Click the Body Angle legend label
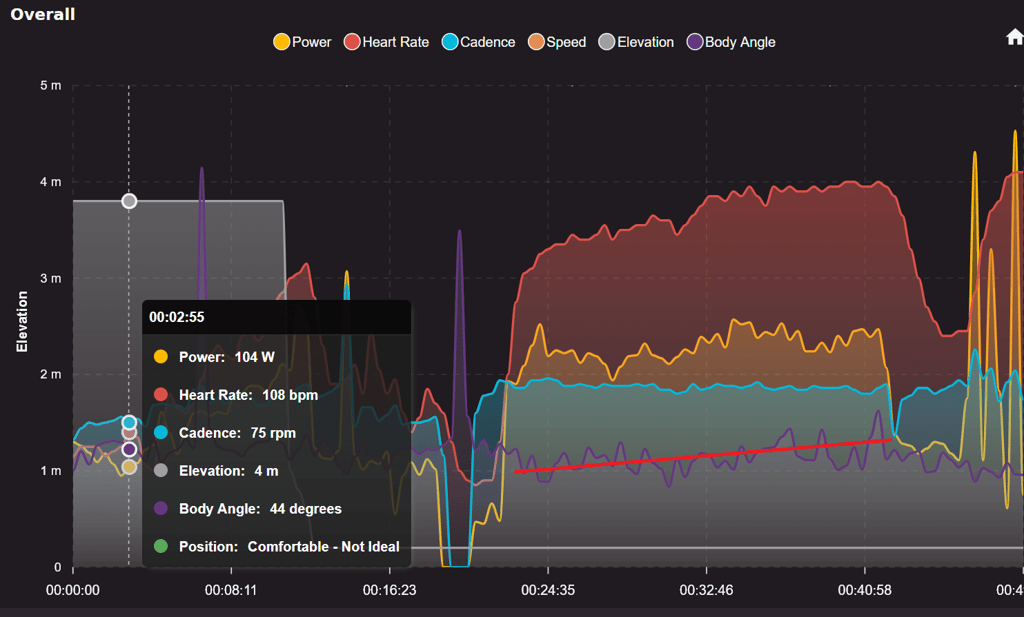 (x=740, y=42)
